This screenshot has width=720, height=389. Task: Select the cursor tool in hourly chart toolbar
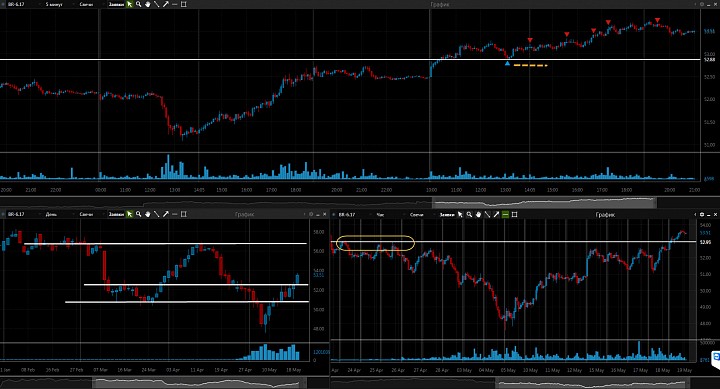[x=460, y=214]
